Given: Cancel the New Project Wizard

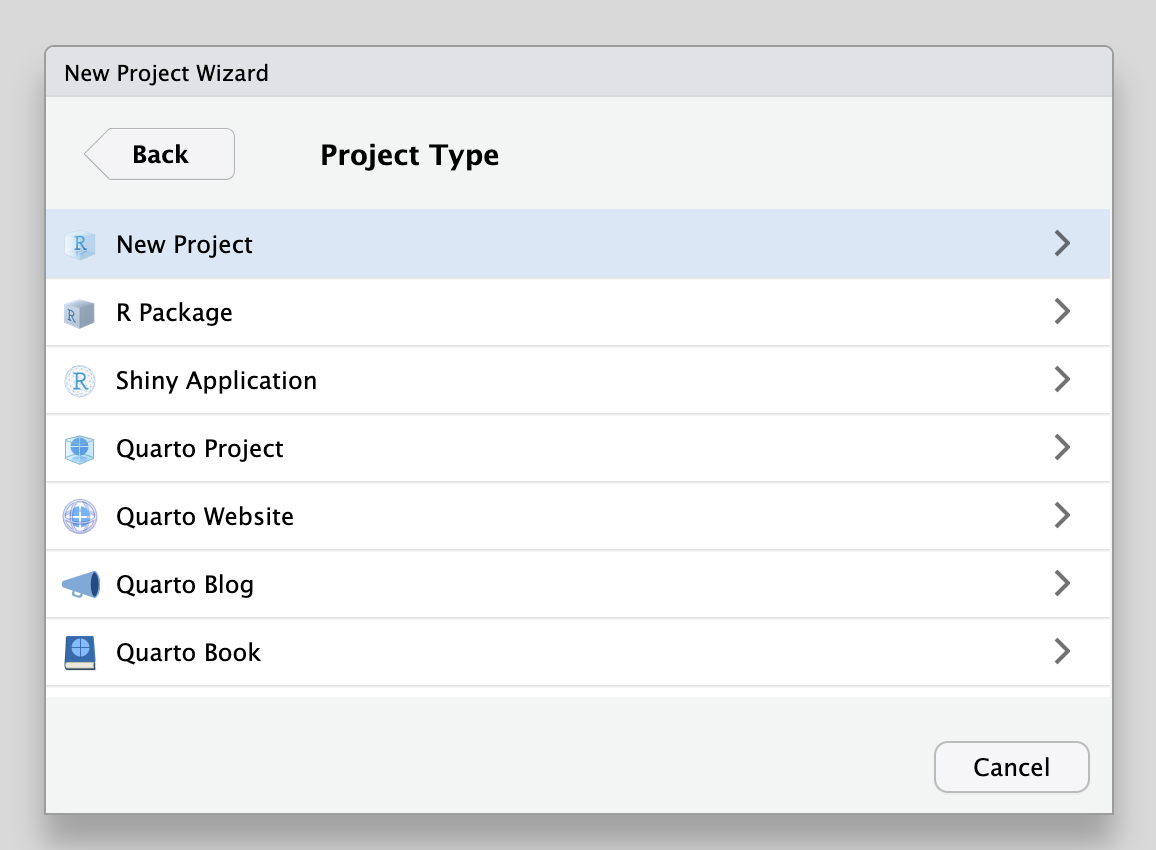Looking at the screenshot, I should pyautogui.click(x=1011, y=767).
